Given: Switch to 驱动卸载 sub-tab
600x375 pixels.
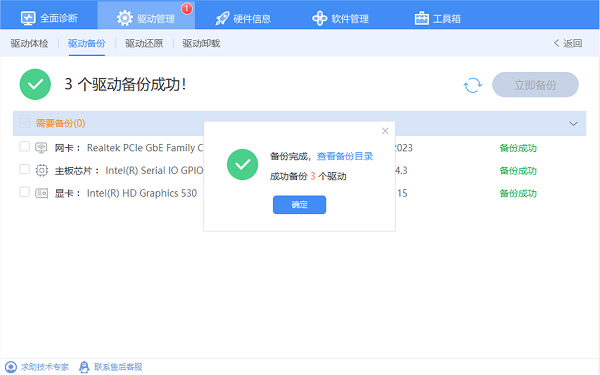Looking at the screenshot, I should tap(201, 43).
